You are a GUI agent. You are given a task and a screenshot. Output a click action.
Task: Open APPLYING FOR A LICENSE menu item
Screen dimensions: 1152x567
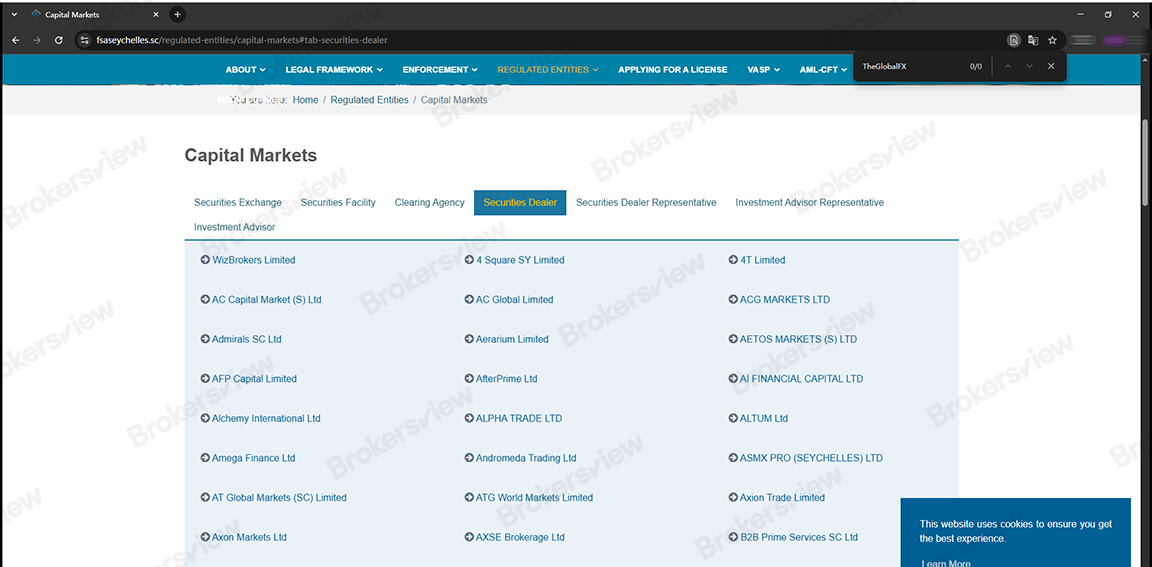tap(673, 70)
